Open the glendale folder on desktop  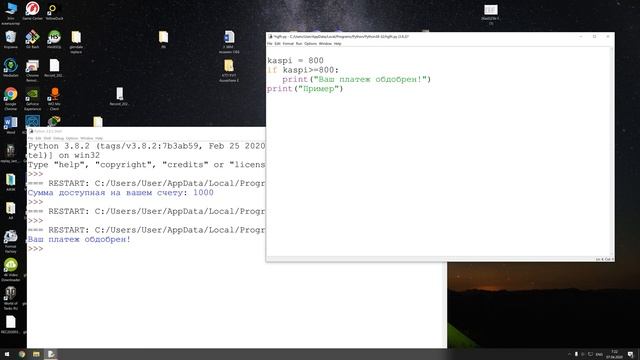click(76, 42)
